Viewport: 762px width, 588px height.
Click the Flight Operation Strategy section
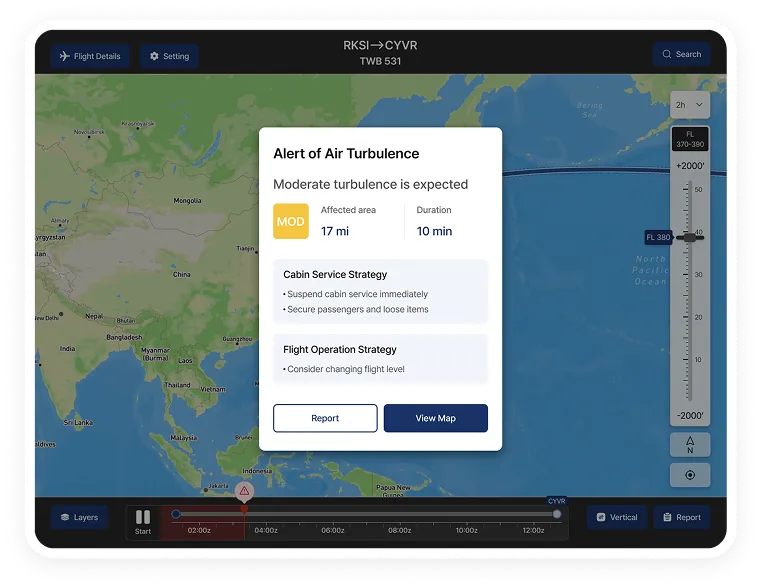pyautogui.click(x=380, y=359)
